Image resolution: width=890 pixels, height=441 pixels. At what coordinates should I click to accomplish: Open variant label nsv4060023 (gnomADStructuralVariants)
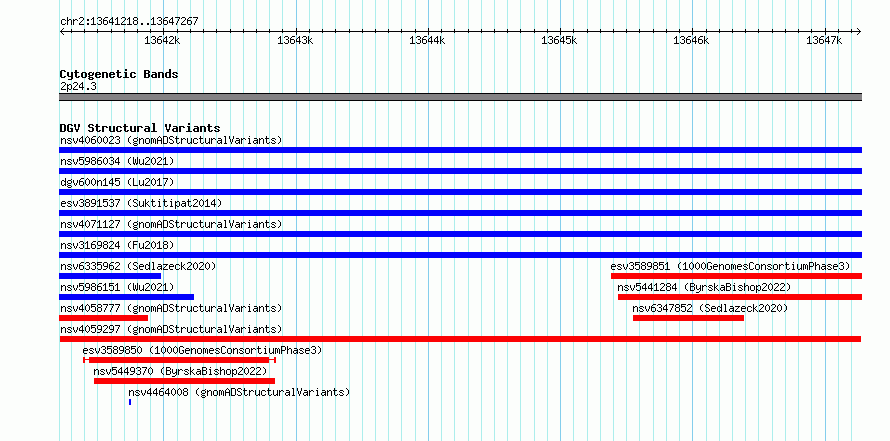tap(171, 140)
